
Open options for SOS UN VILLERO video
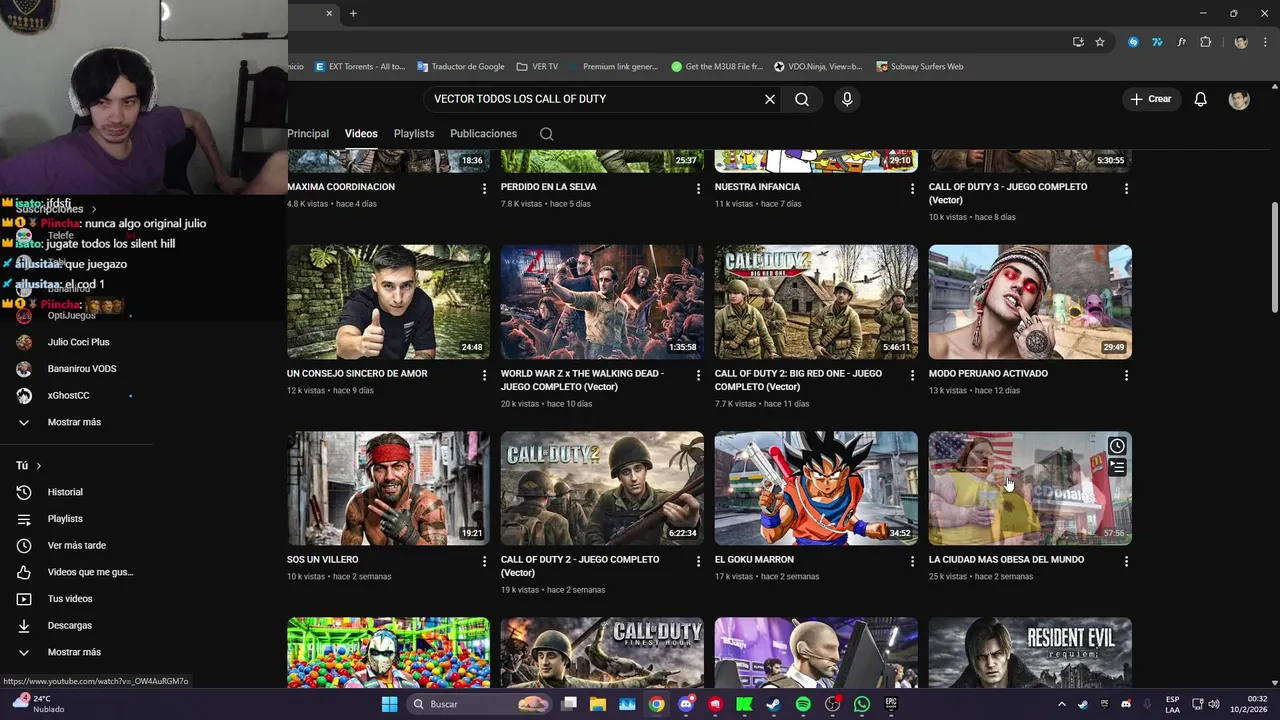(485, 561)
